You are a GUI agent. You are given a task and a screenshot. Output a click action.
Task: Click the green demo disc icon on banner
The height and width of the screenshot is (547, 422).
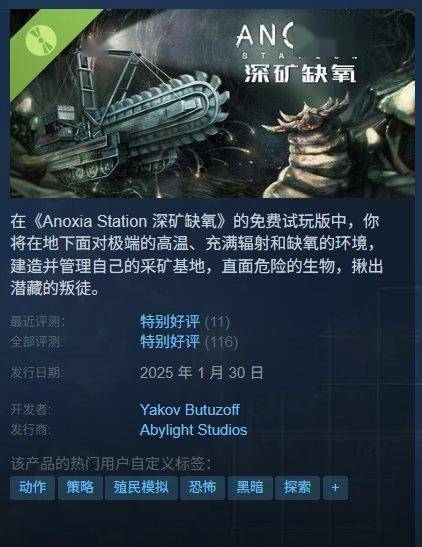tap(41, 40)
